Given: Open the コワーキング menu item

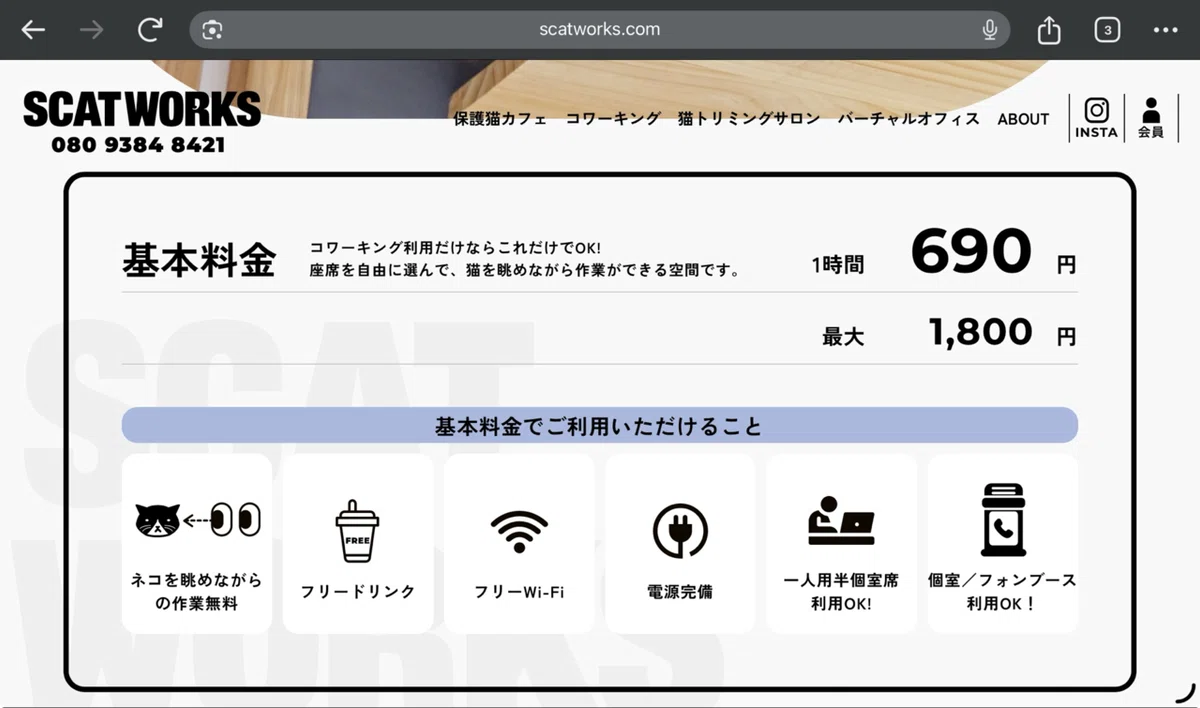Looking at the screenshot, I should 613,118.
